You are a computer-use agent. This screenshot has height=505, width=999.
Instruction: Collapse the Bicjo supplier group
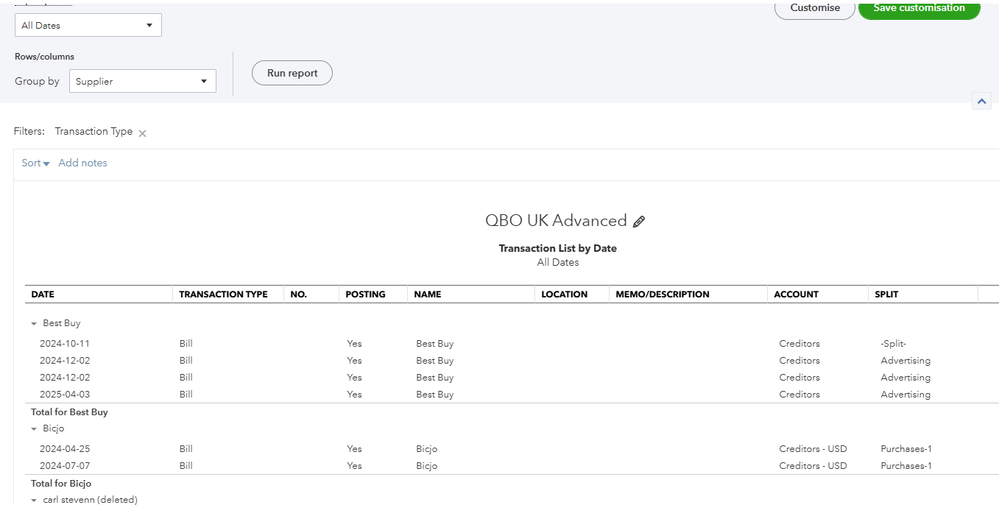coord(34,429)
